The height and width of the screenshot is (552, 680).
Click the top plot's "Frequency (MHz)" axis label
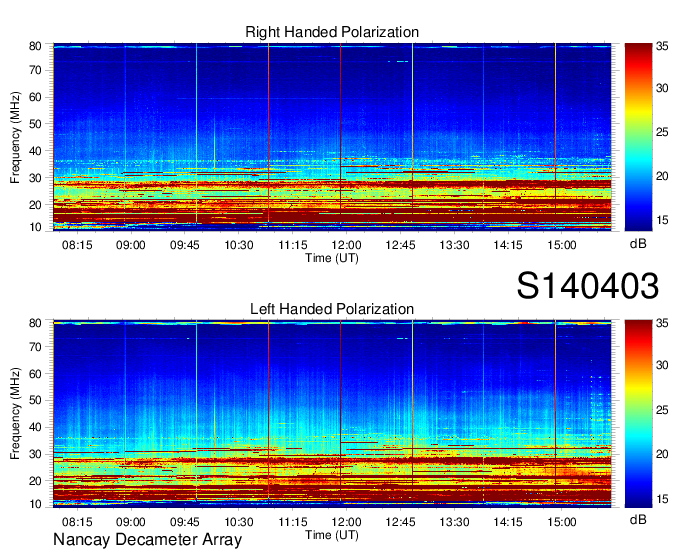pyautogui.click(x=16, y=137)
